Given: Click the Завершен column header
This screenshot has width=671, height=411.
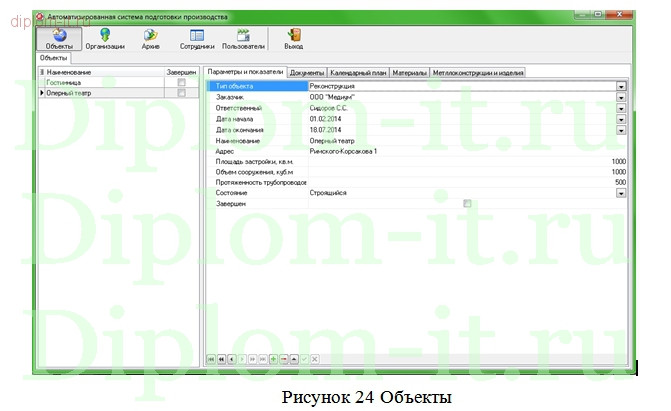Looking at the screenshot, I should tap(181, 72).
